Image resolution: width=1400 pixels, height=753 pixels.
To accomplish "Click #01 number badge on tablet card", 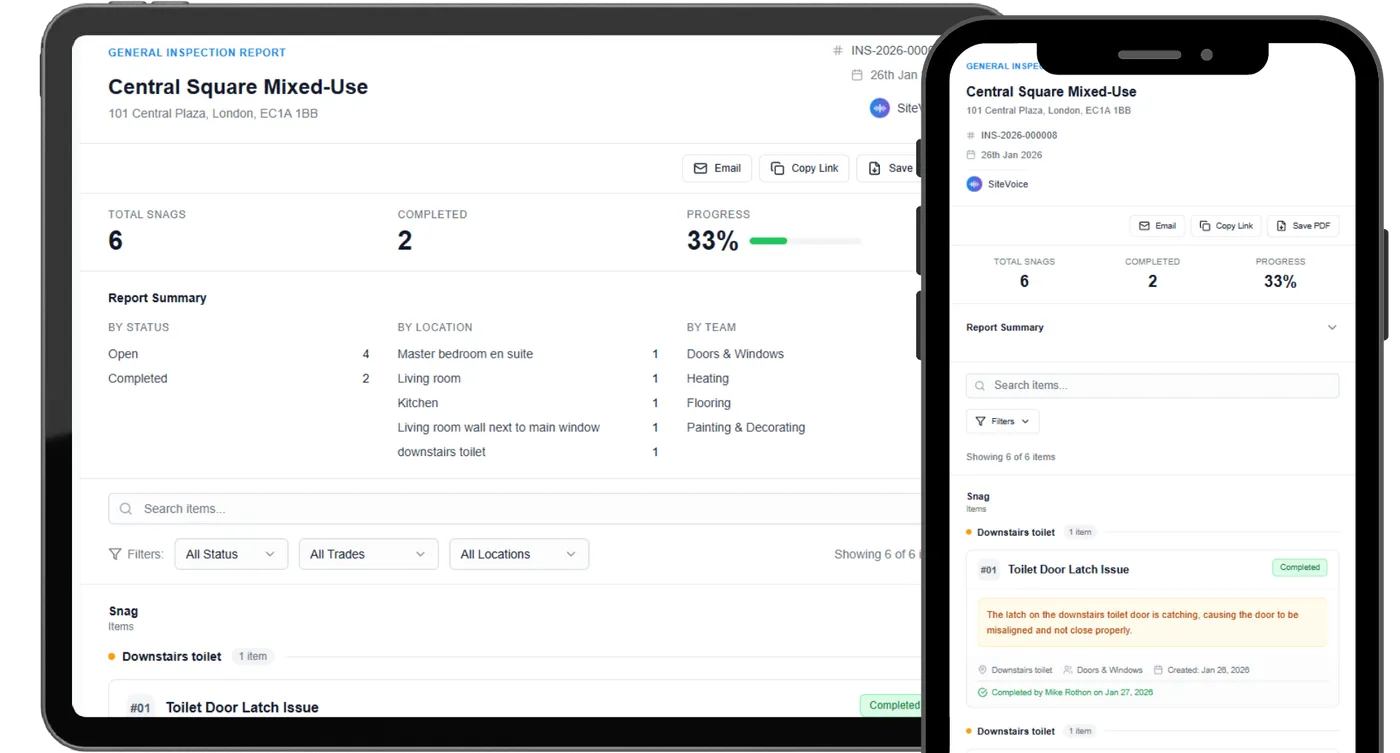I will point(140,708).
